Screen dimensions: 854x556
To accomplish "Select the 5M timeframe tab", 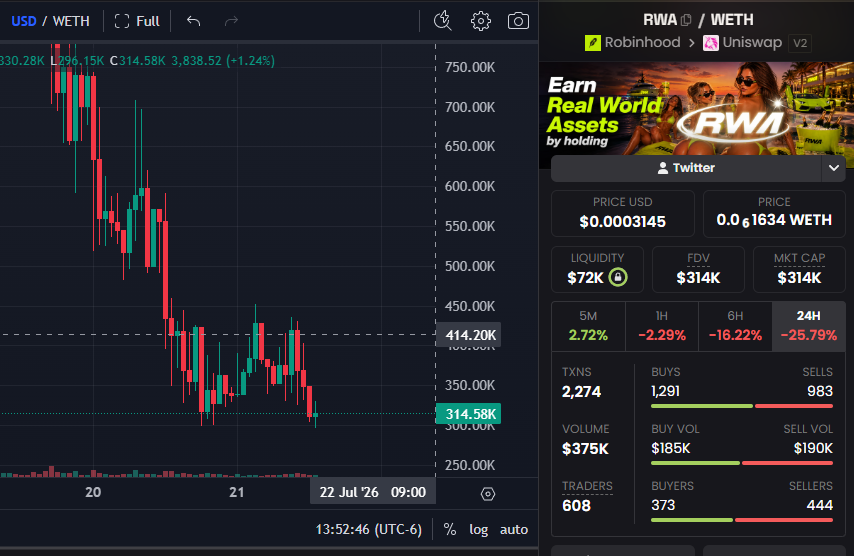I will (x=588, y=326).
